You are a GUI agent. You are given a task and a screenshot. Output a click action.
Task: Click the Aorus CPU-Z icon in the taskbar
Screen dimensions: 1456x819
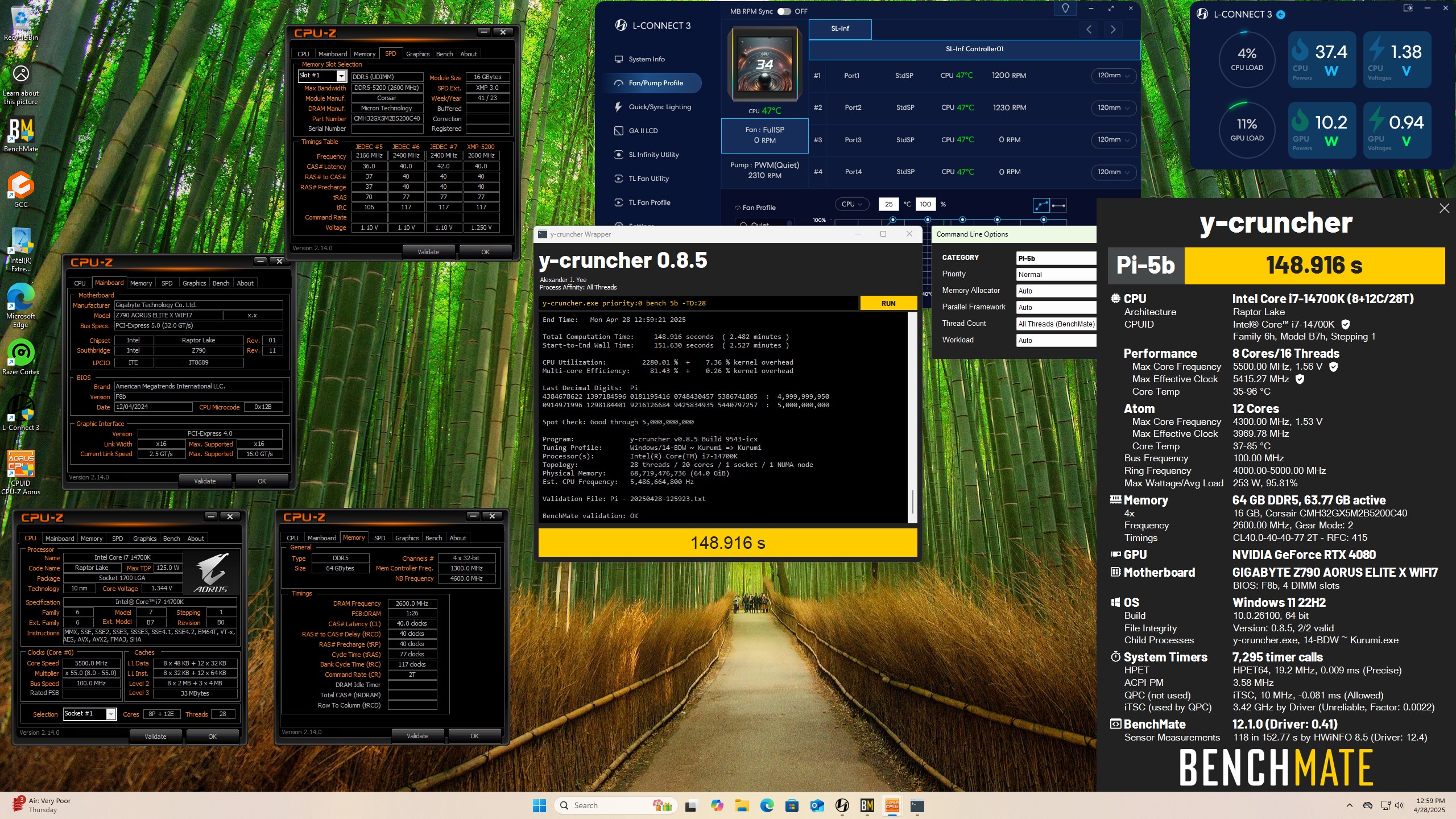892,805
